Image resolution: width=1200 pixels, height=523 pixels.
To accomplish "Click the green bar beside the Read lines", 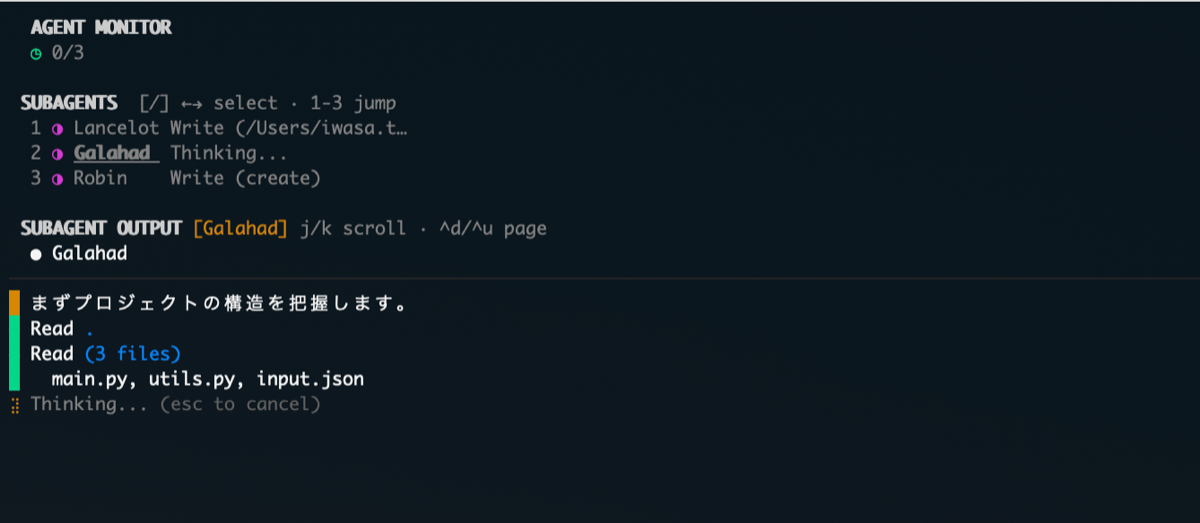I will [14, 353].
